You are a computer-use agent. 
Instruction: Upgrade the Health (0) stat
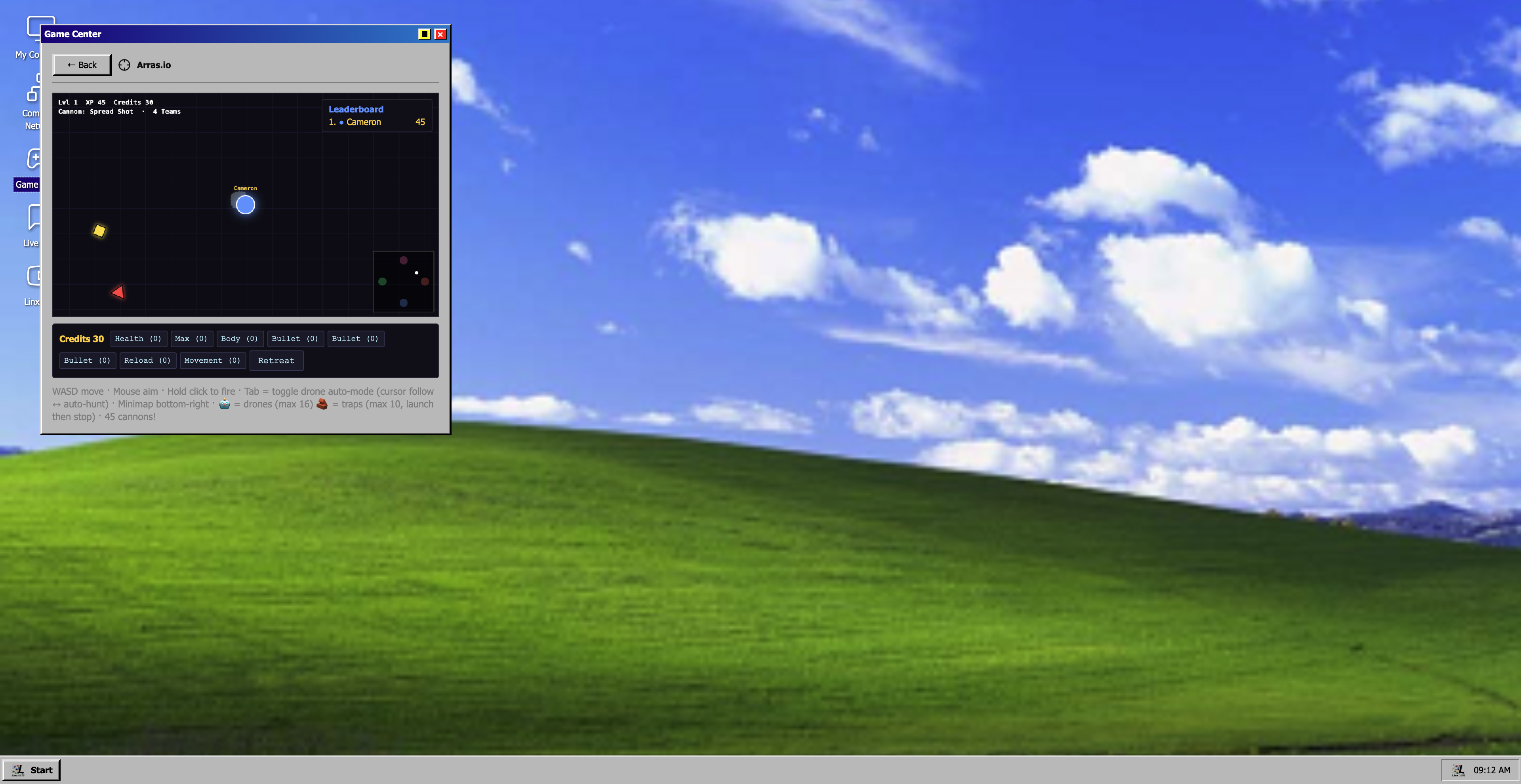[138, 338]
